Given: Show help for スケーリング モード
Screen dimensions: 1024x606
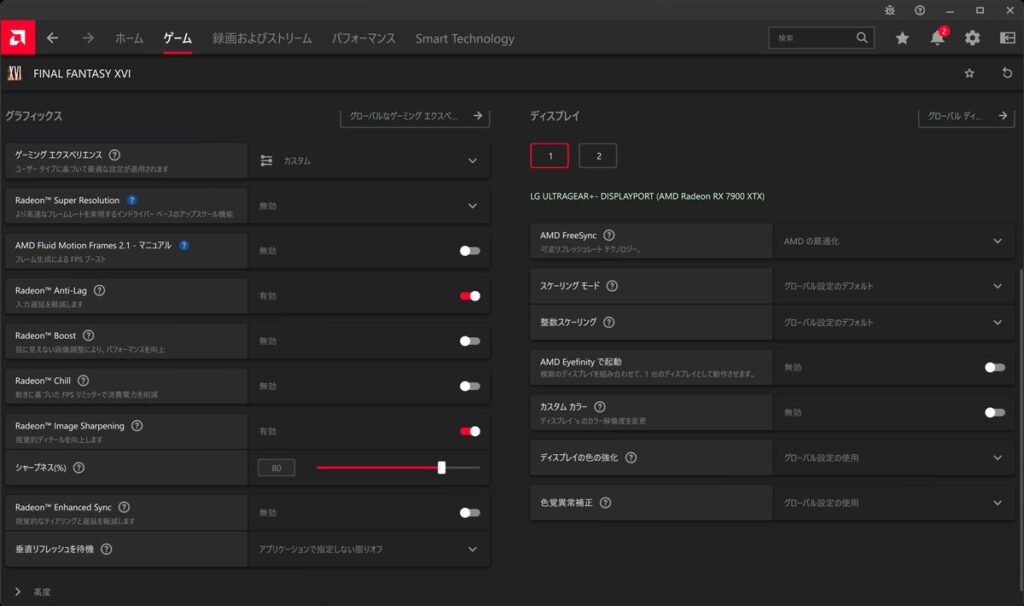Looking at the screenshot, I should (x=612, y=286).
